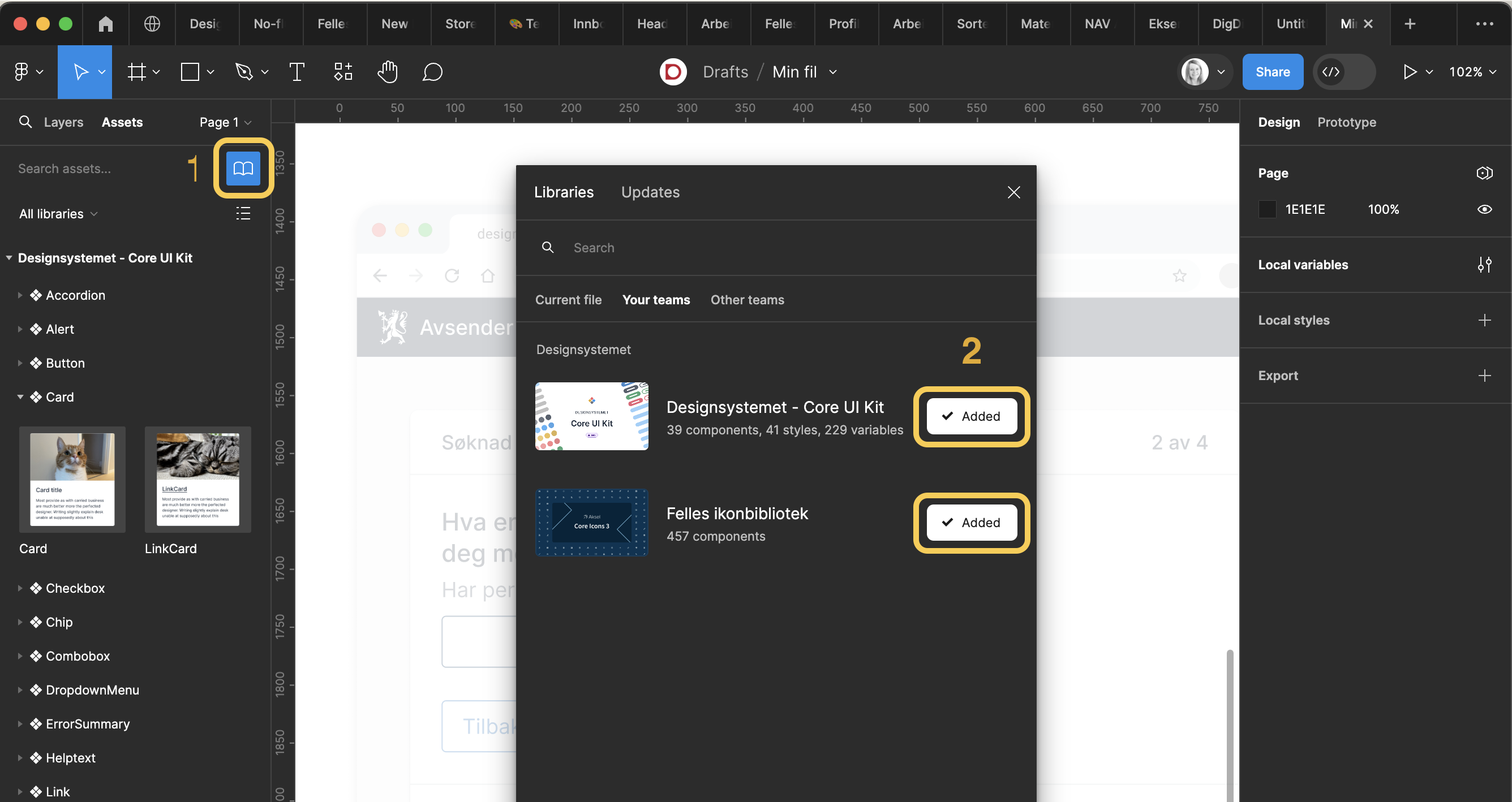
Task: Click the Drafts team logo icon
Action: 673,72
